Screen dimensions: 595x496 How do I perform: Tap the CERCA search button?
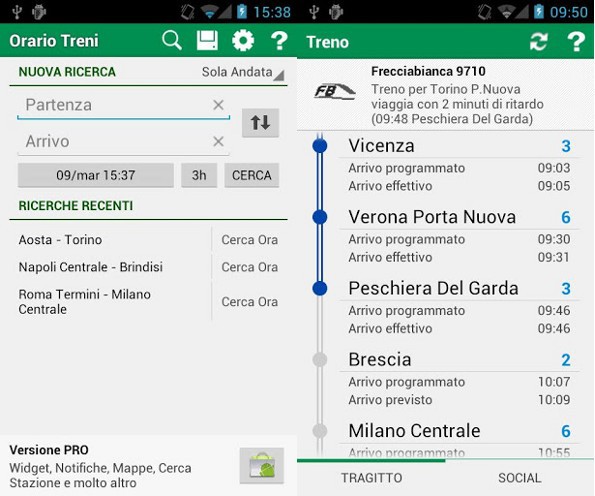point(252,175)
